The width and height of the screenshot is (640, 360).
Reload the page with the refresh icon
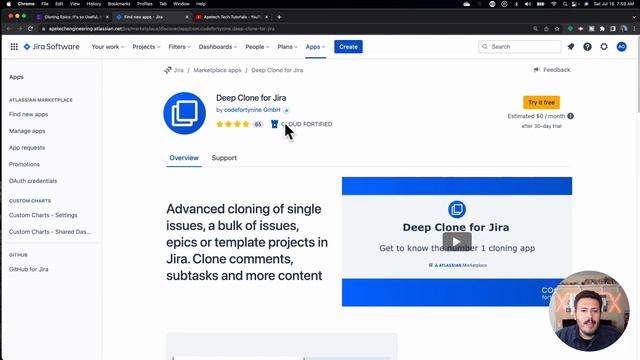[30, 29]
